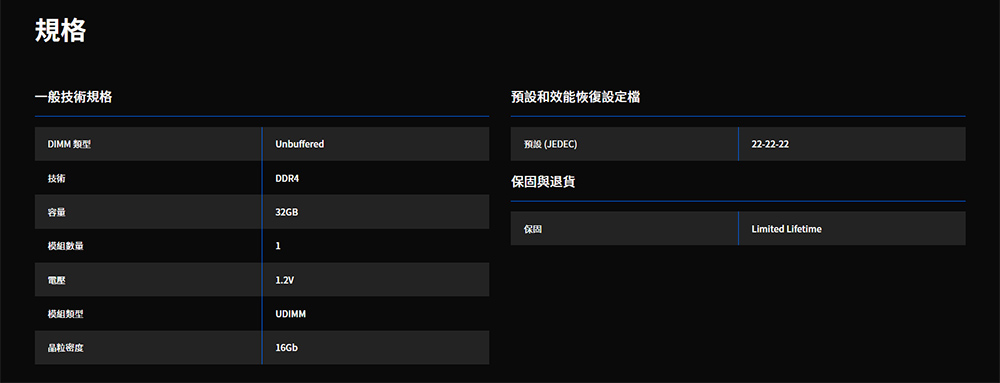Select the UDIMM value text
The width and height of the screenshot is (1000, 383).
[x=291, y=314]
